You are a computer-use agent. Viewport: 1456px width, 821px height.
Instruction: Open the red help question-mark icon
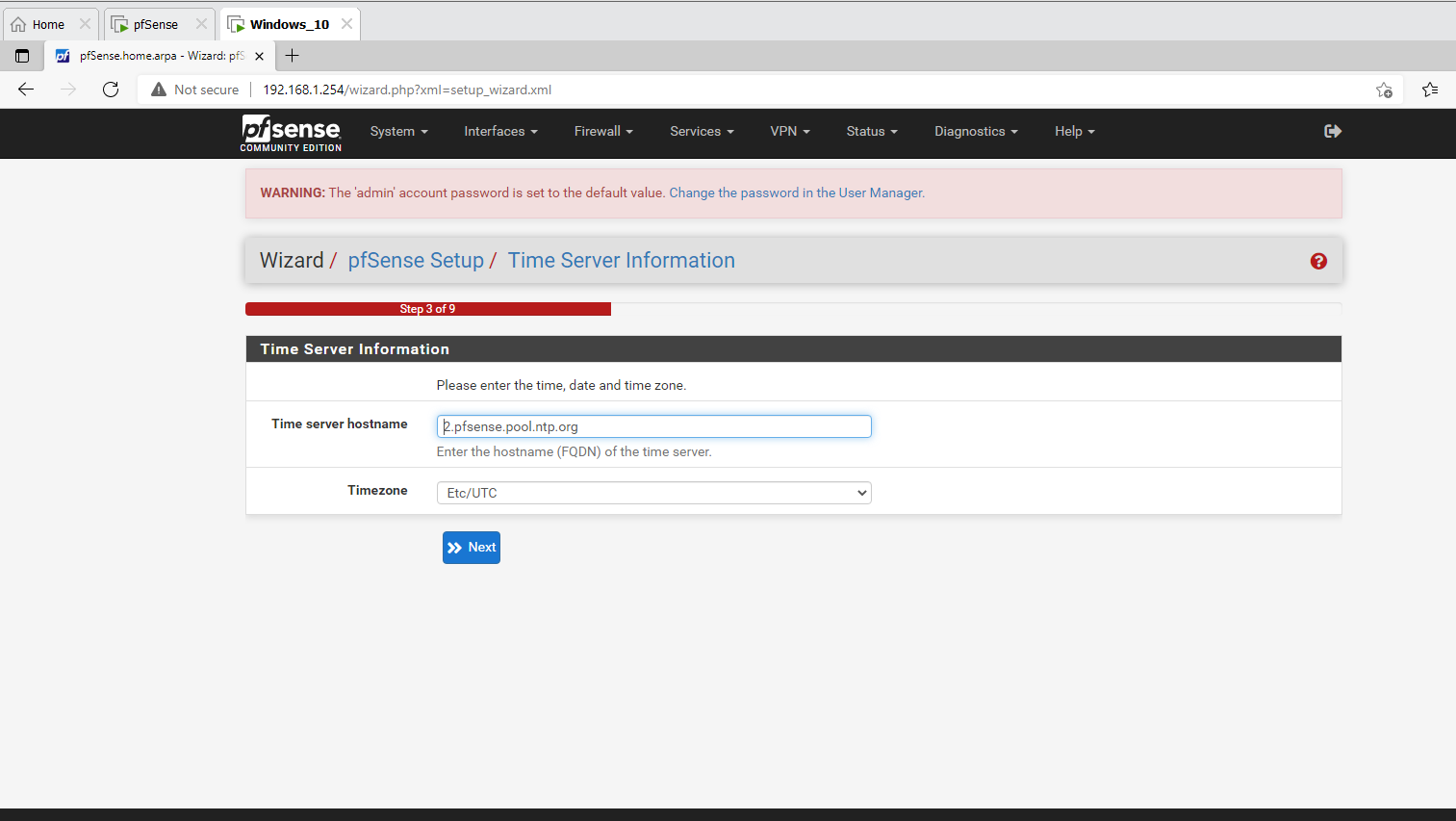point(1318,261)
